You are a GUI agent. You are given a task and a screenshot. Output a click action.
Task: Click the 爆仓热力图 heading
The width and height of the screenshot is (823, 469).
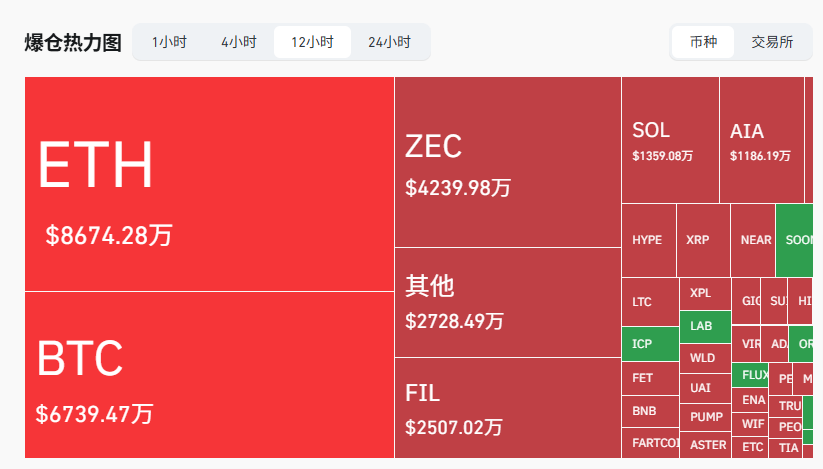73,43
